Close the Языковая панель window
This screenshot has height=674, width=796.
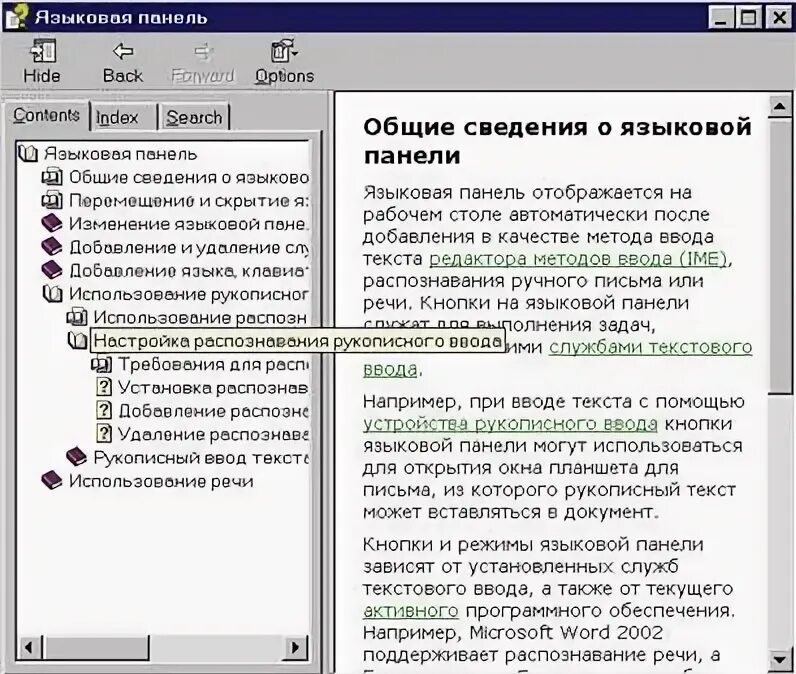point(779,18)
